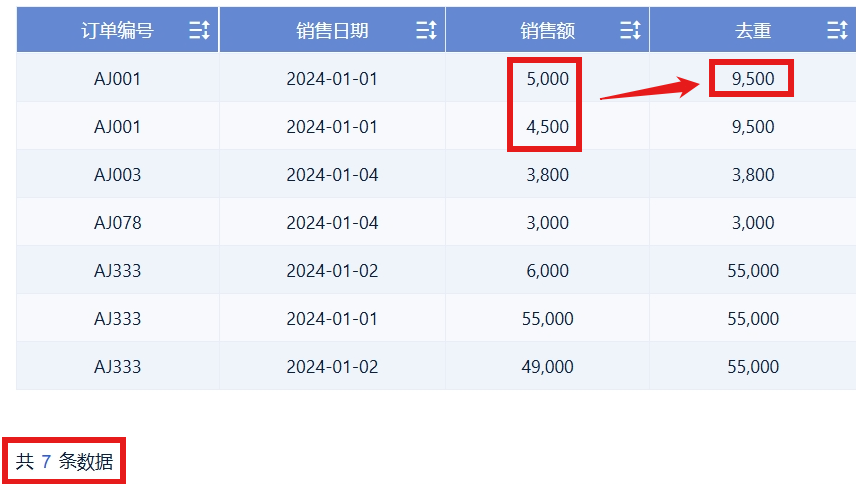Viewport: 856px width, 487px height.
Task: Click the 共 7 条数据 record count
Action: [64, 461]
